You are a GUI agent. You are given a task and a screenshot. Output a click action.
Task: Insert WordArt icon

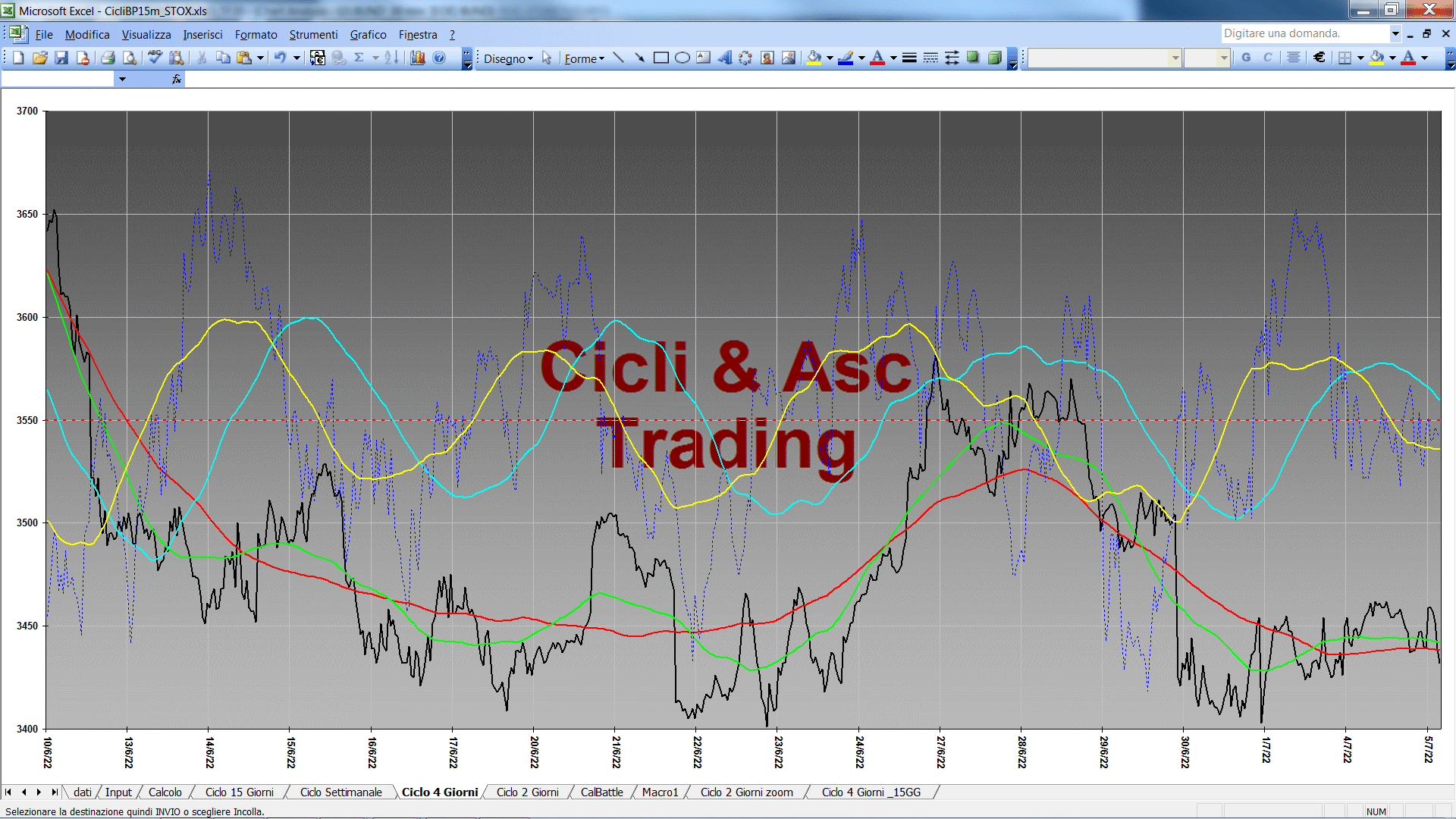(x=725, y=58)
